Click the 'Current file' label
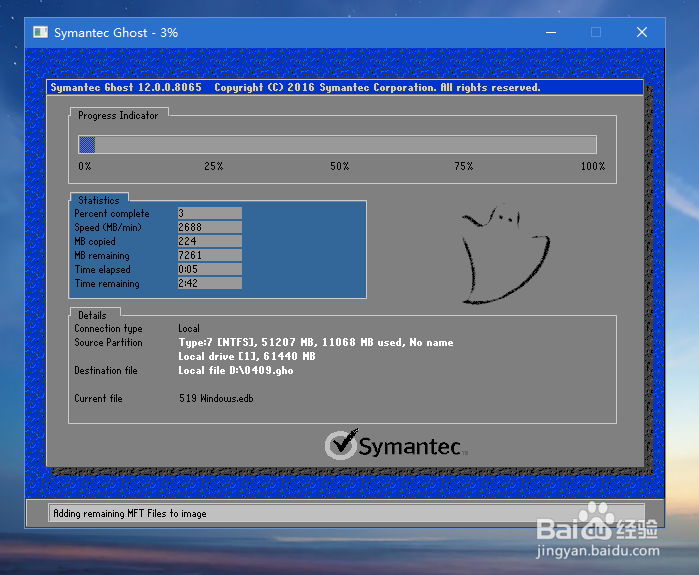The width and height of the screenshot is (699, 575). pyautogui.click(x=98, y=398)
